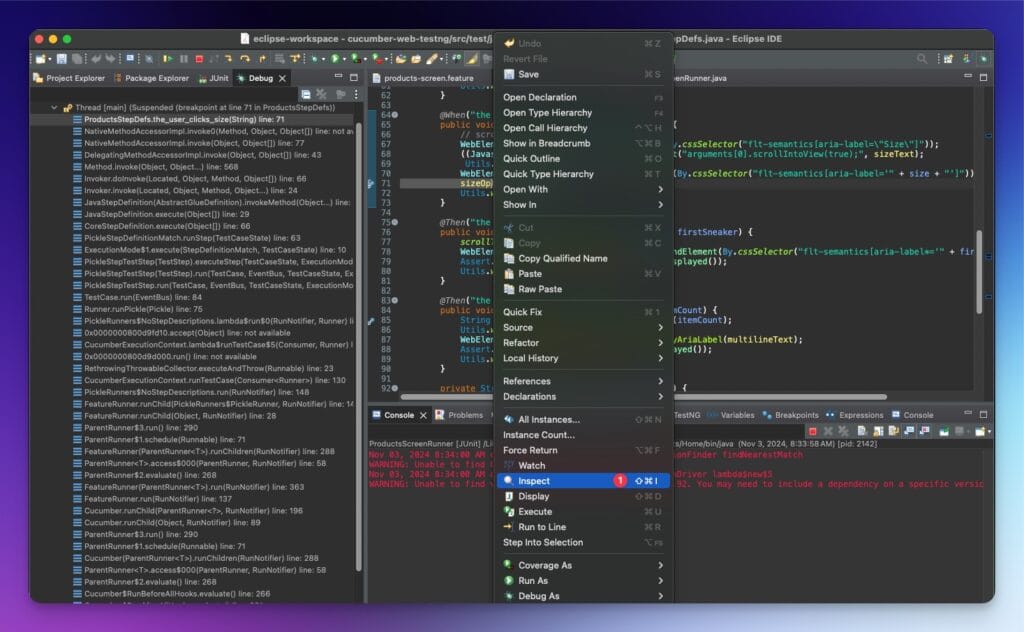The height and width of the screenshot is (632, 1024).
Task: Choose Open Declaration menu entry
Action: [x=583, y=97]
